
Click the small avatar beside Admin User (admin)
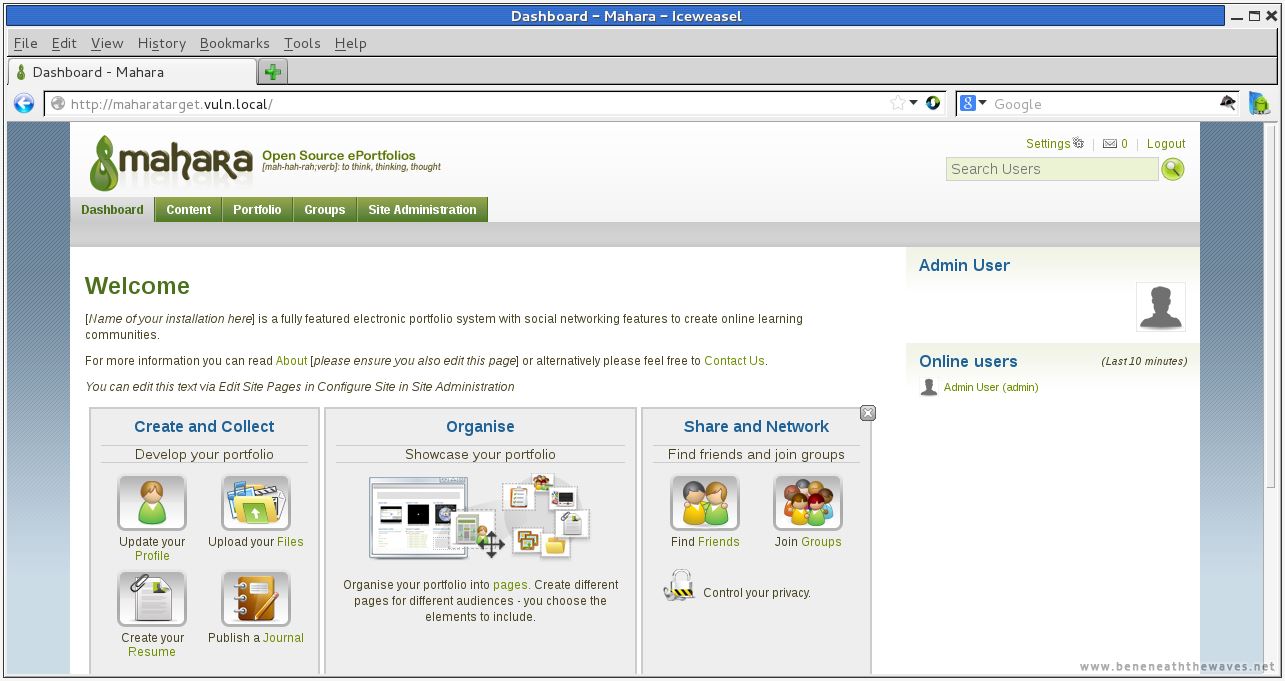point(929,387)
